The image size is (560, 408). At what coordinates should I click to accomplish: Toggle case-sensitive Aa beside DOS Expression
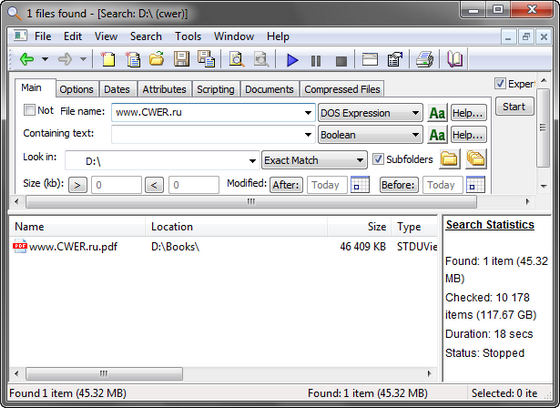(x=437, y=113)
